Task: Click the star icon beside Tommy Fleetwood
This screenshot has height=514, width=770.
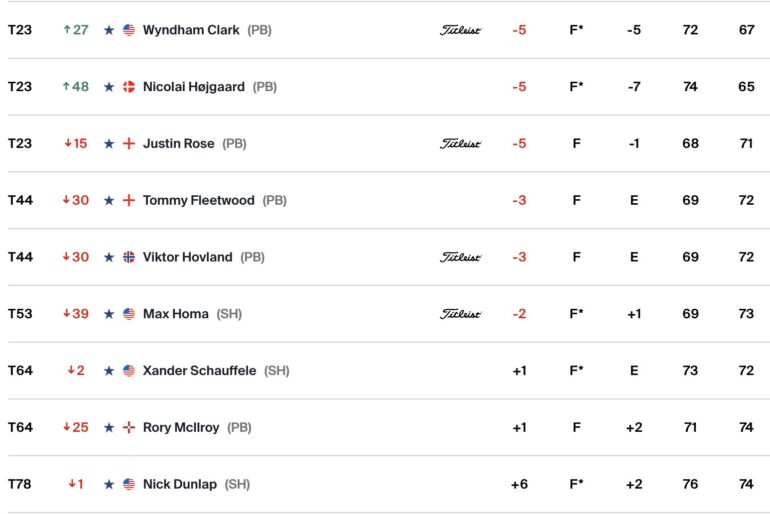Action: point(109,200)
